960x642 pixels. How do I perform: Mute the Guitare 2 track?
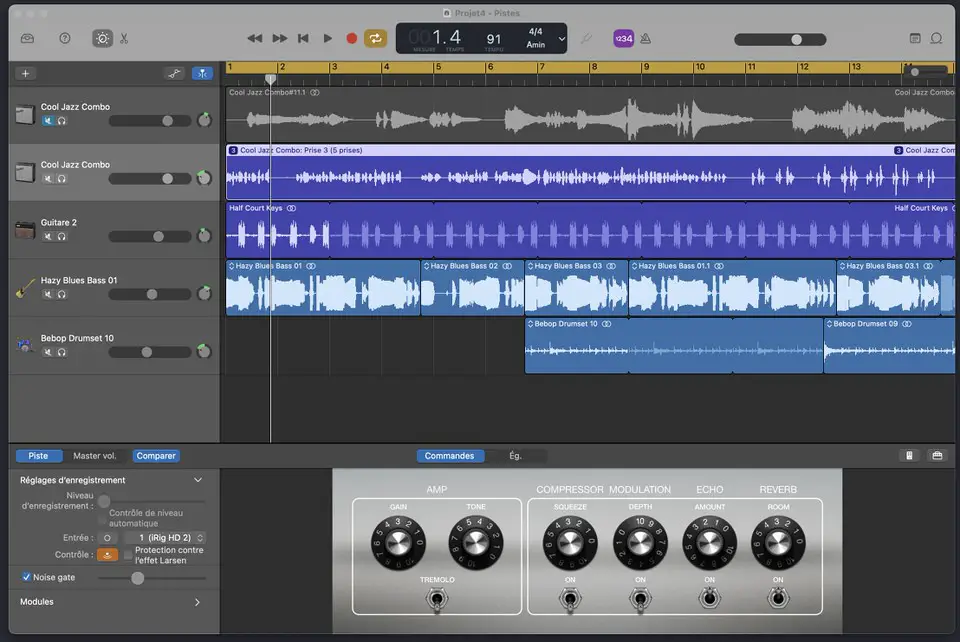point(48,236)
